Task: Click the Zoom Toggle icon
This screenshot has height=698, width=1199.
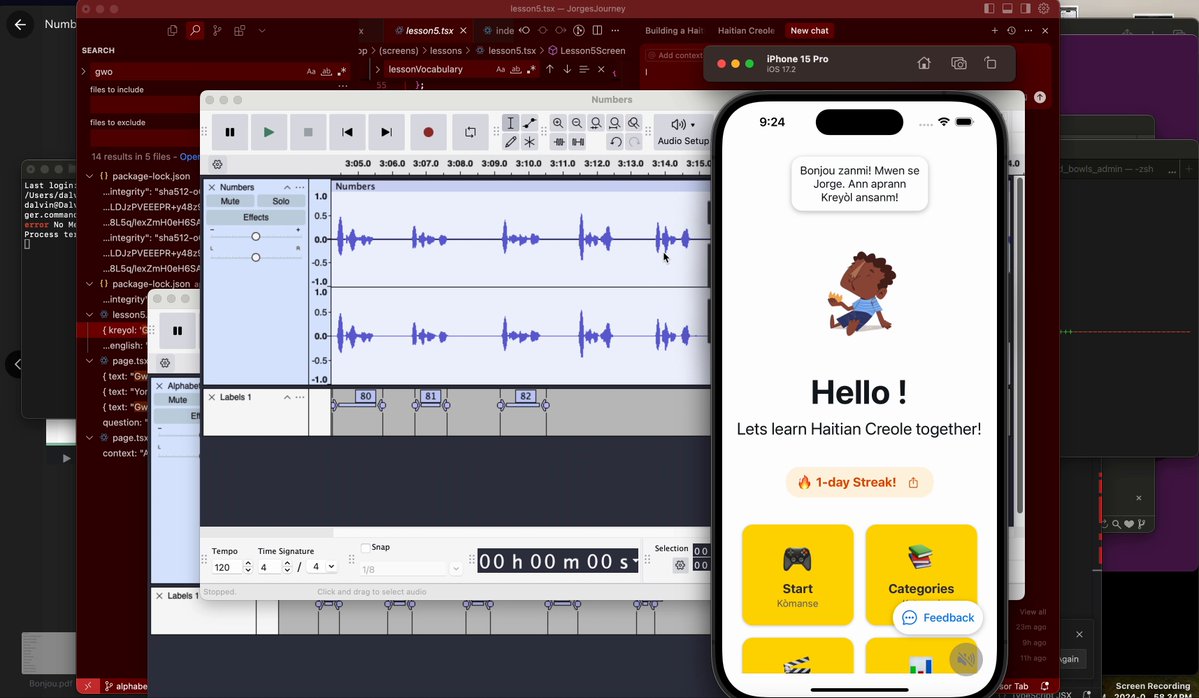Action: coord(633,123)
